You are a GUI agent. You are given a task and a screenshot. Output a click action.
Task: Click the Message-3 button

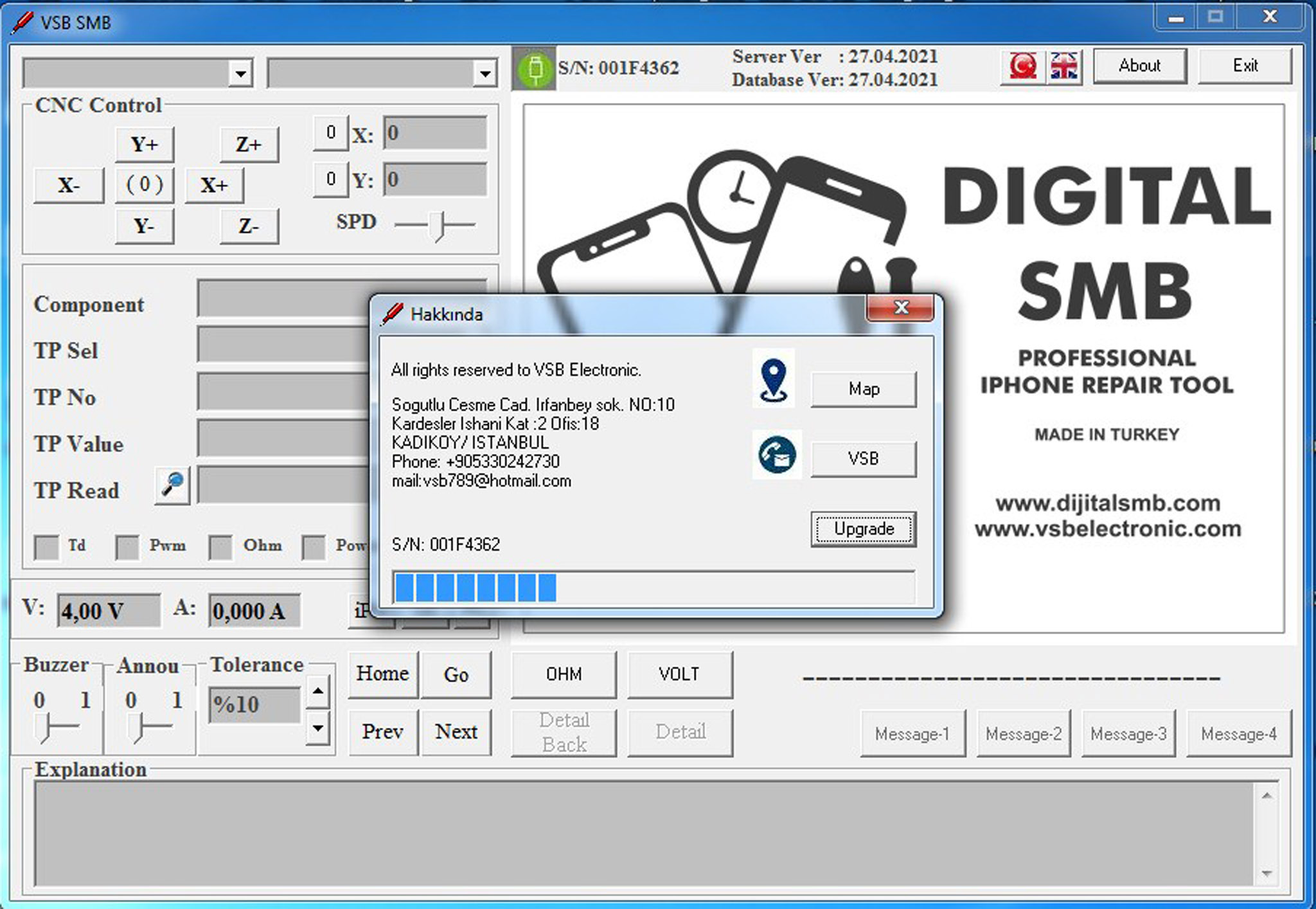pos(1128,733)
